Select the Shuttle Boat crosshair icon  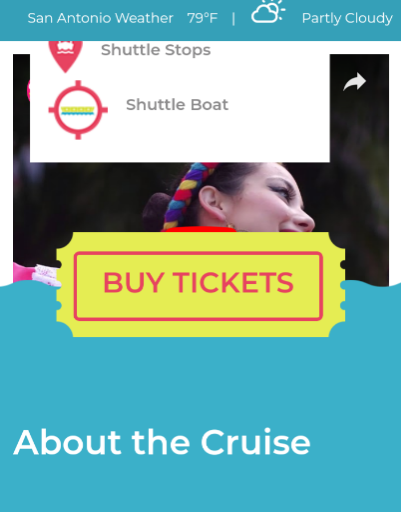[78, 110]
